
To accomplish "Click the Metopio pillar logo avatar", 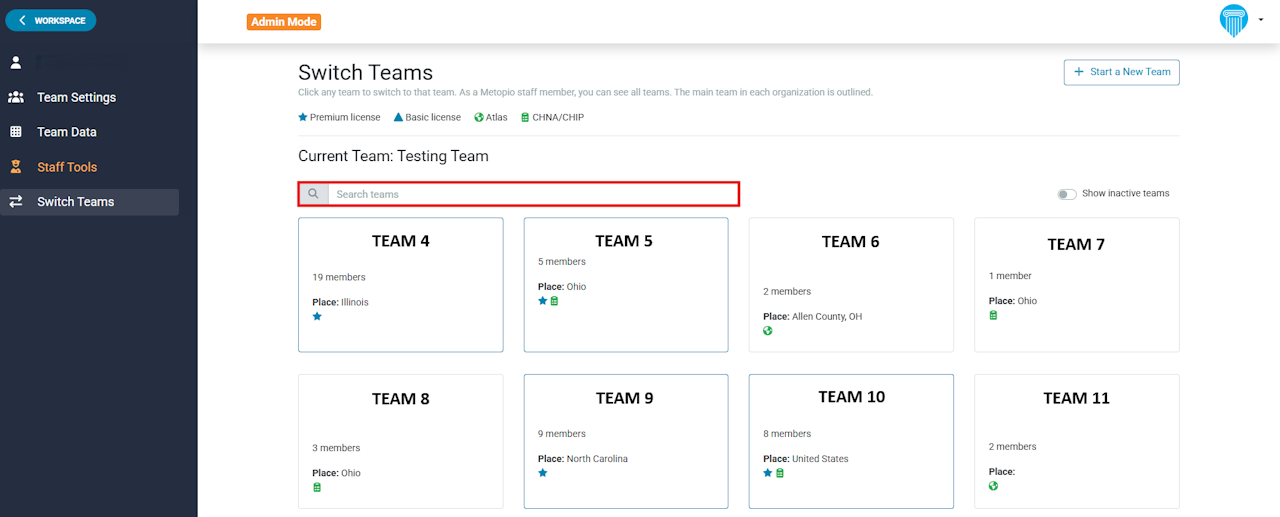I will coord(1233,20).
